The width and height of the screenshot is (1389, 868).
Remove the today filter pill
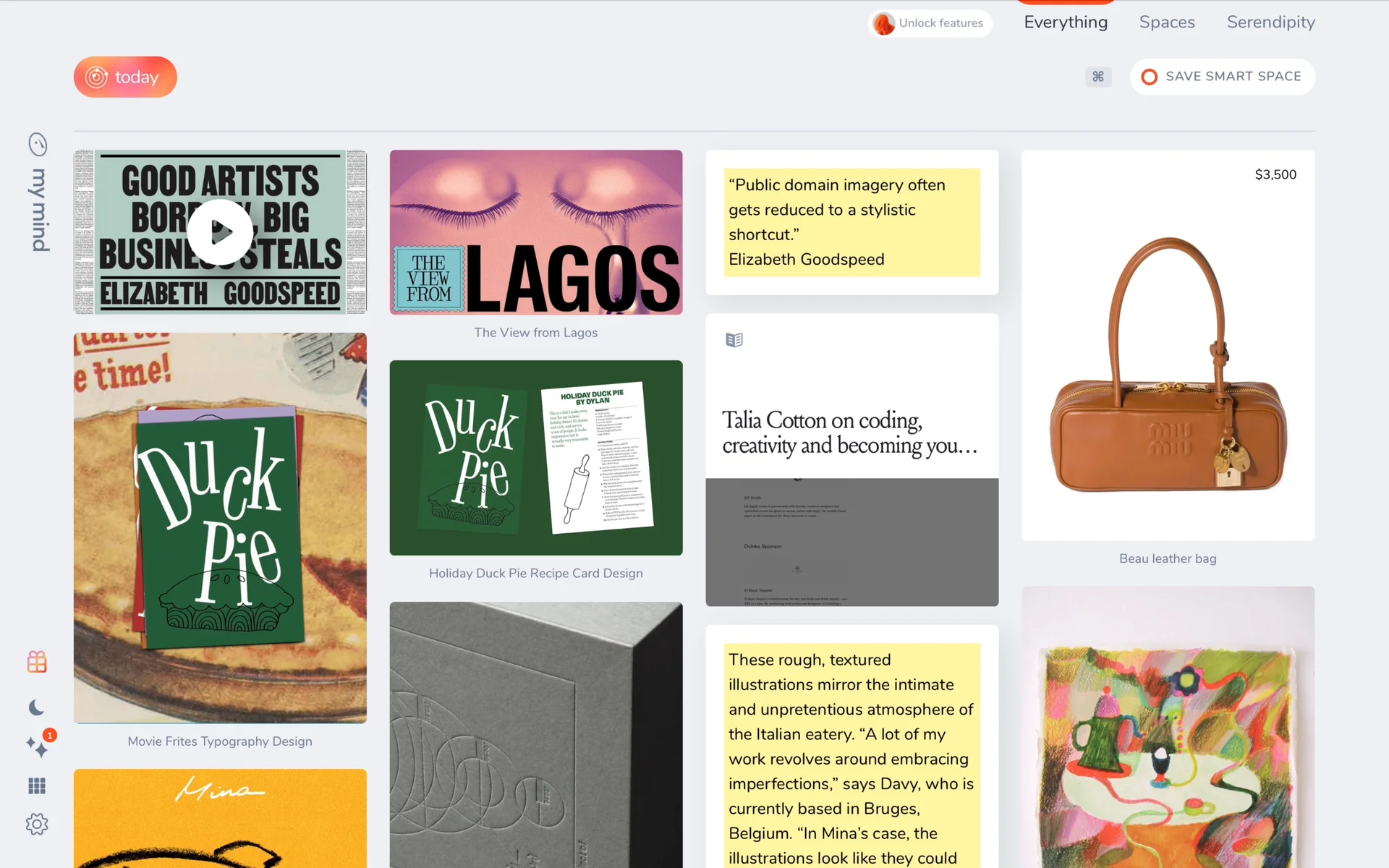coord(125,77)
